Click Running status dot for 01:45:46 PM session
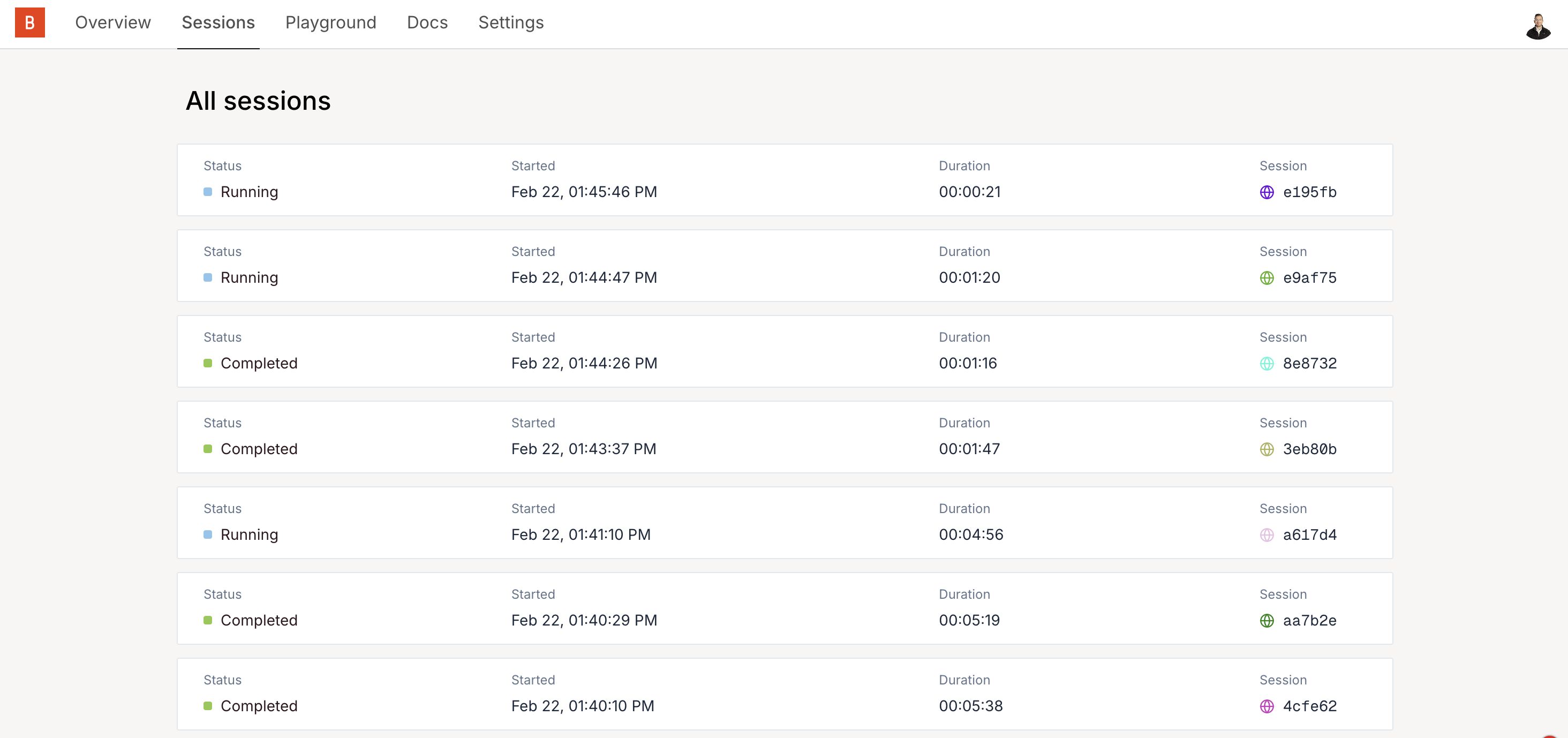 click(x=208, y=192)
